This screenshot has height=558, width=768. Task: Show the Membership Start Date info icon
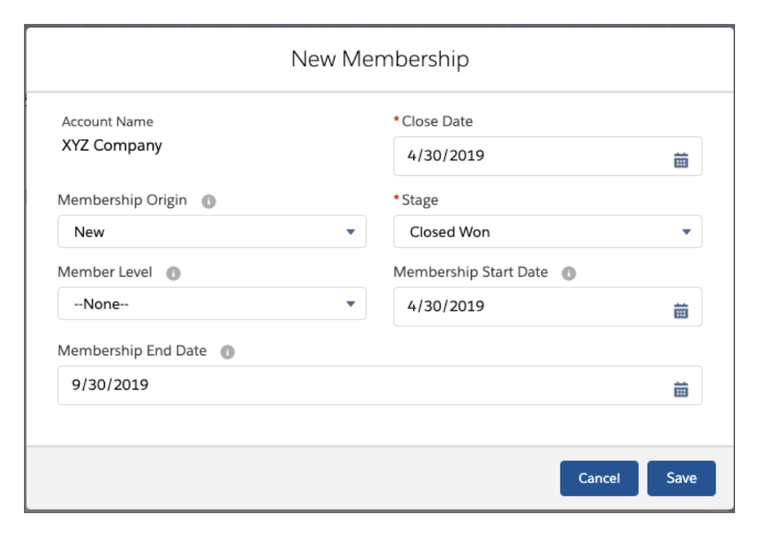pyautogui.click(x=569, y=273)
